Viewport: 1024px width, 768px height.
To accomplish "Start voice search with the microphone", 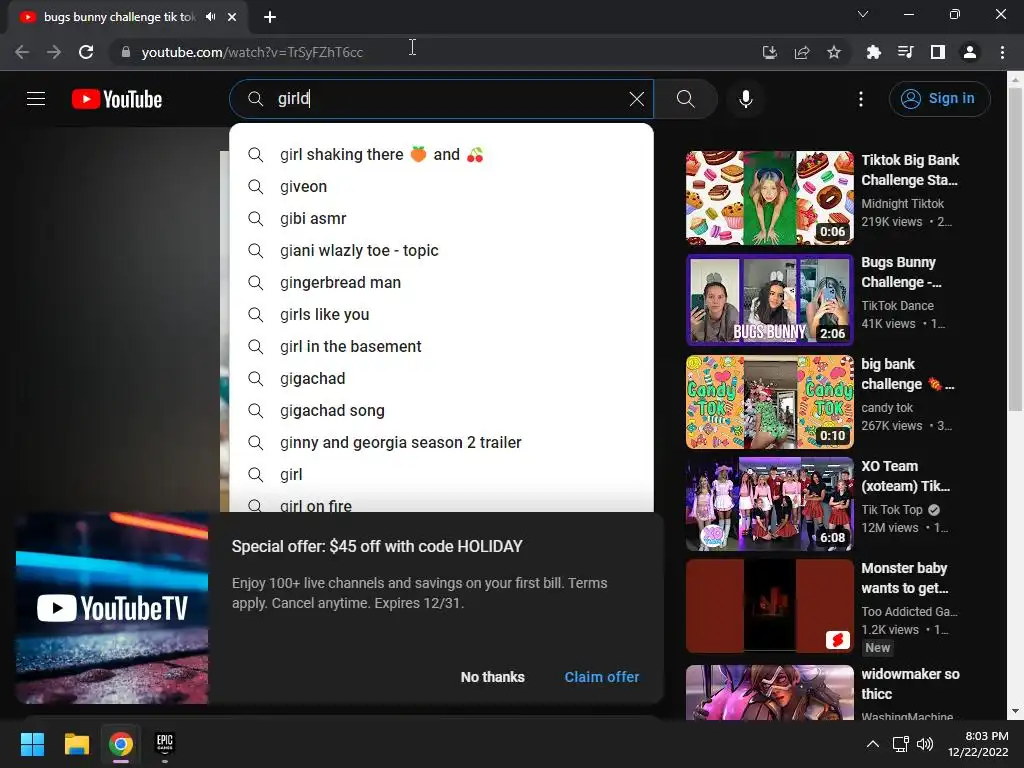I will tap(746, 99).
